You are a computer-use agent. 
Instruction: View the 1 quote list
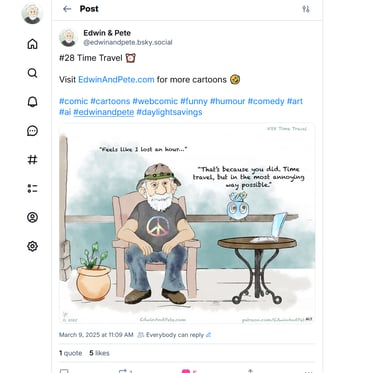coord(70,353)
